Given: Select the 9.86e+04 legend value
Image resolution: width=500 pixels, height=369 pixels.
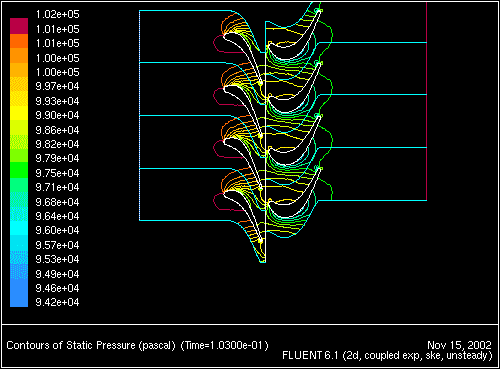Looking at the screenshot, I should pyautogui.click(x=57, y=130).
